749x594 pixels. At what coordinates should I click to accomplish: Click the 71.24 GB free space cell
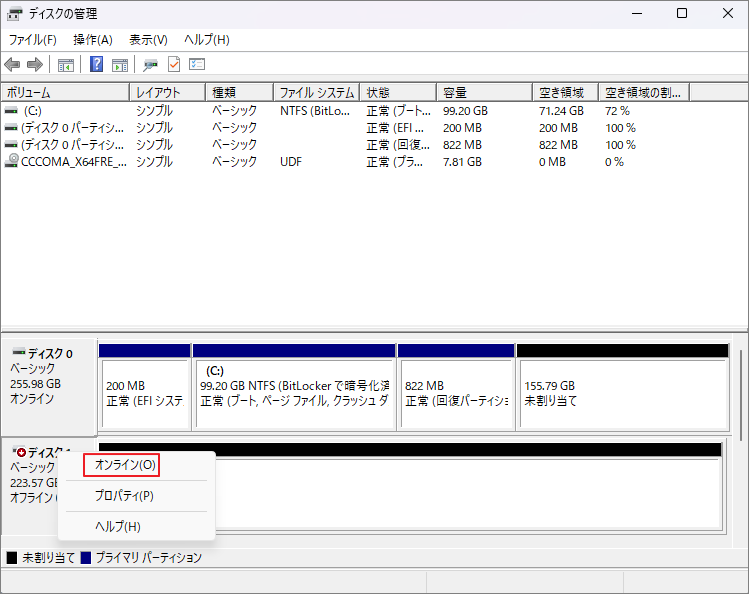point(561,111)
